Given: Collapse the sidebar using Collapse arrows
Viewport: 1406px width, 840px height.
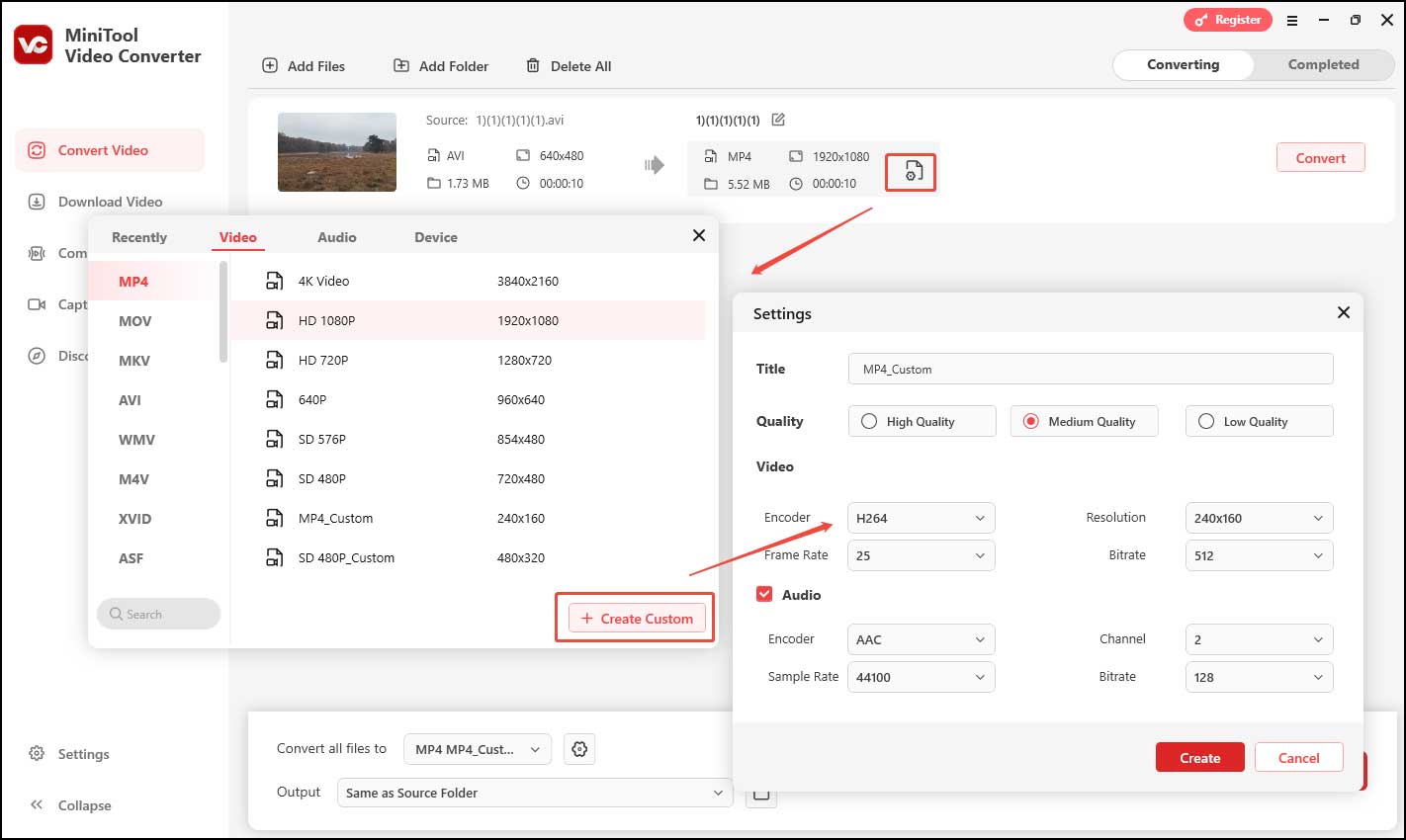Looking at the screenshot, I should (37, 804).
